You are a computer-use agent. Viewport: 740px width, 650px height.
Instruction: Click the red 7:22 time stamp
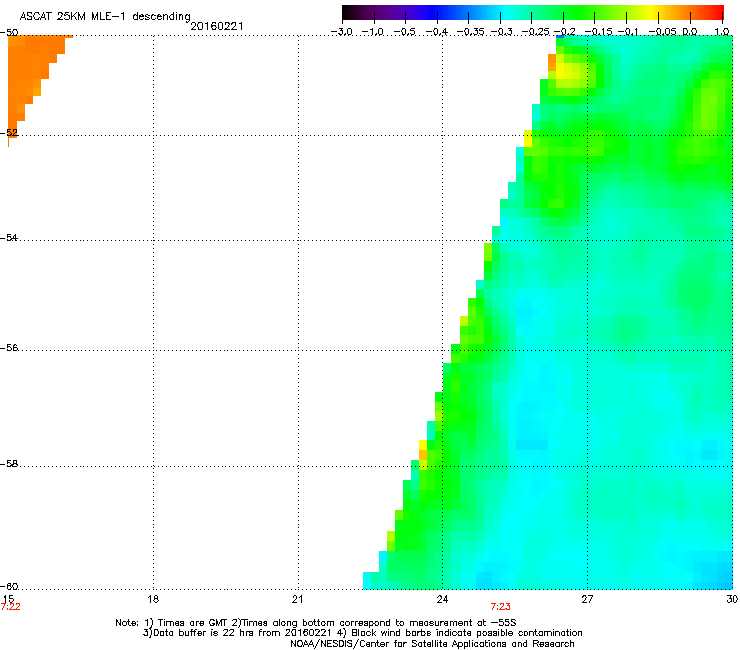coord(10,607)
